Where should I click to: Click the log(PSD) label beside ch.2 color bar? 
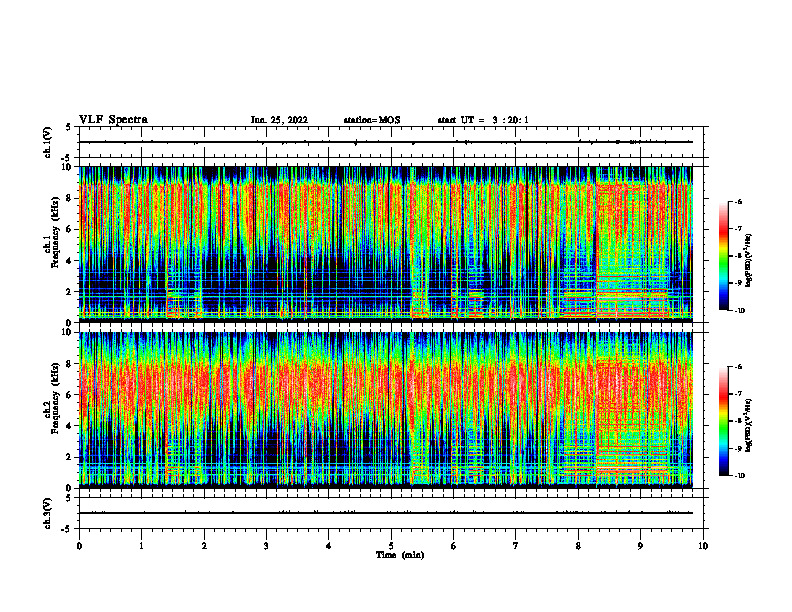(x=748, y=425)
